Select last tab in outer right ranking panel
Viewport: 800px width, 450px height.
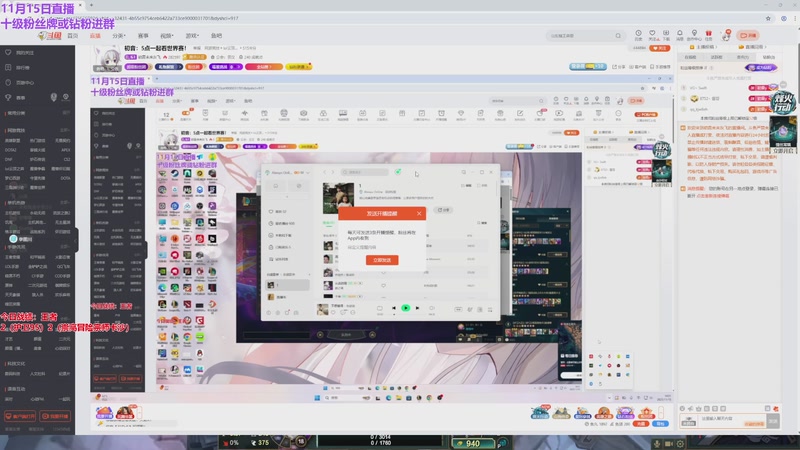[x=768, y=57]
